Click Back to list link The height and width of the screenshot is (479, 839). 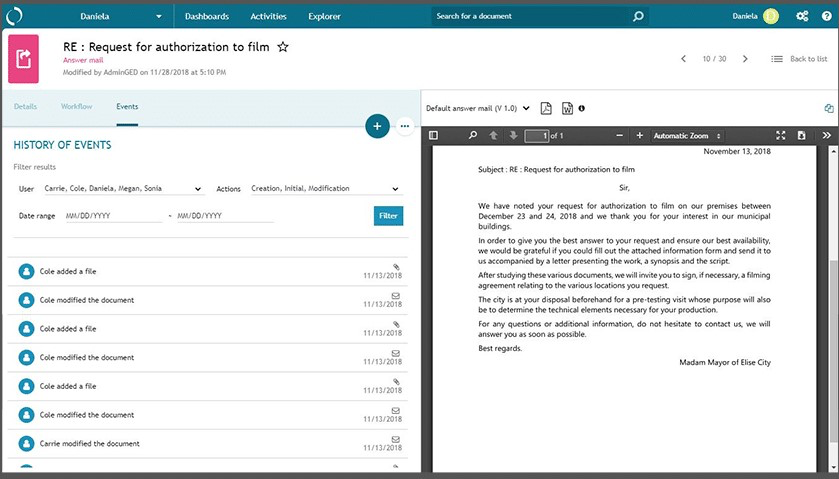pos(799,59)
